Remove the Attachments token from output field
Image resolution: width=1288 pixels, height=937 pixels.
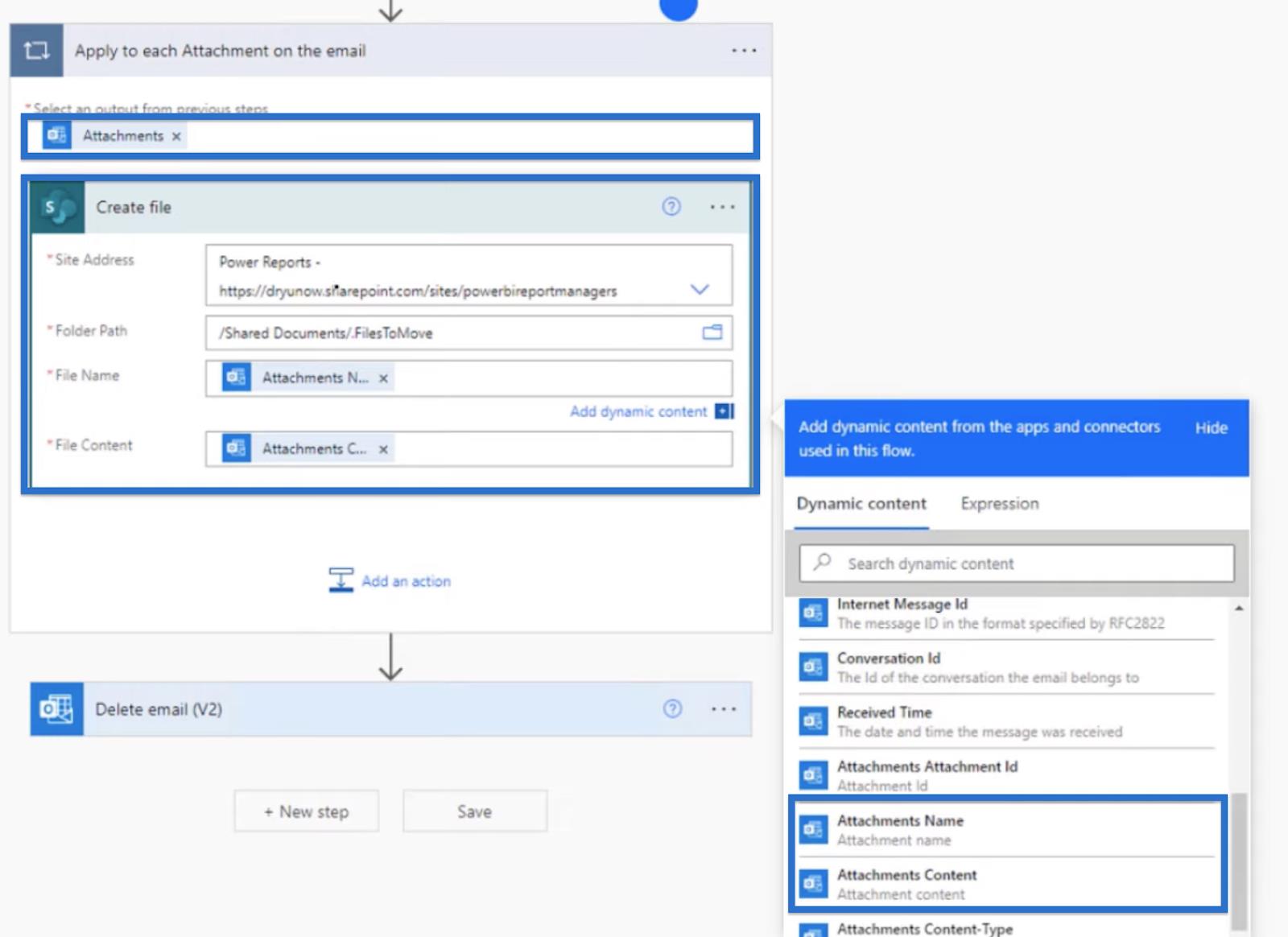click(x=176, y=137)
